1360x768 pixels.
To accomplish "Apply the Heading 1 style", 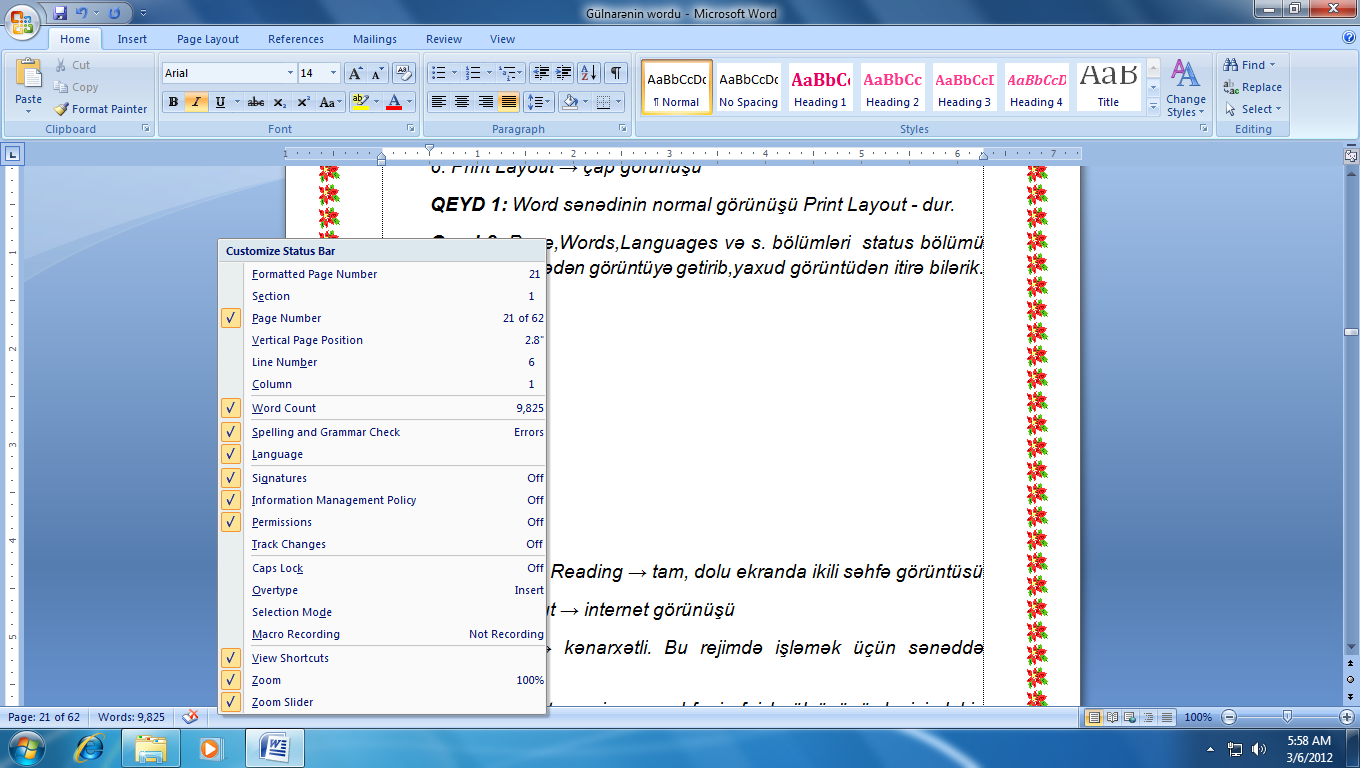I will [820, 87].
